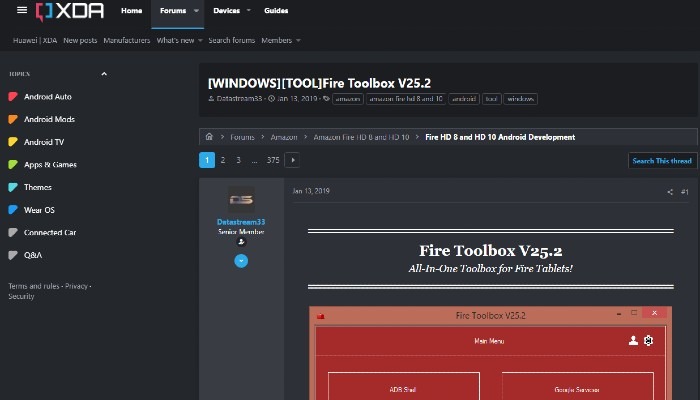
Task: Open the Home menu item
Action: 131,11
